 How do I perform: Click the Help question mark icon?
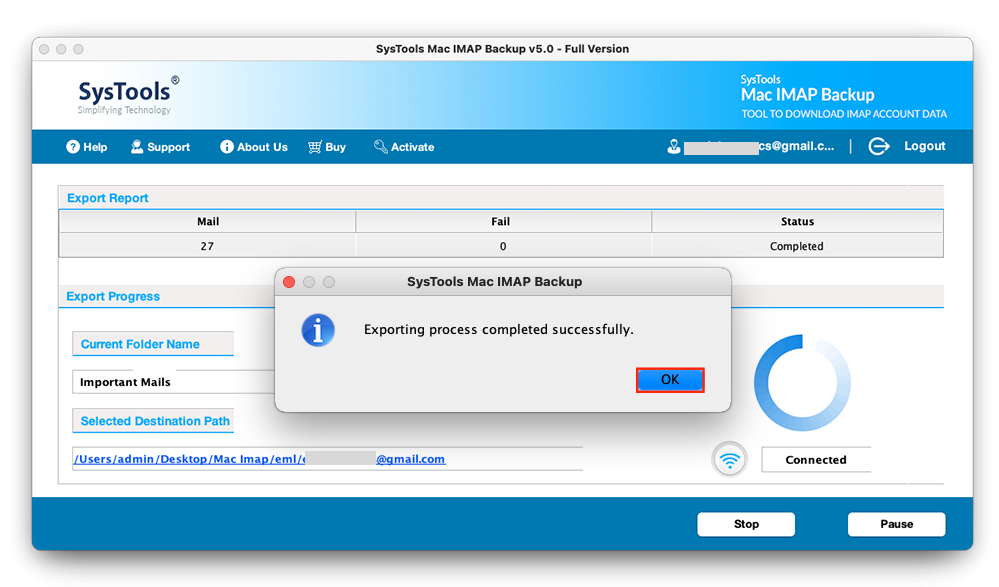[73, 147]
